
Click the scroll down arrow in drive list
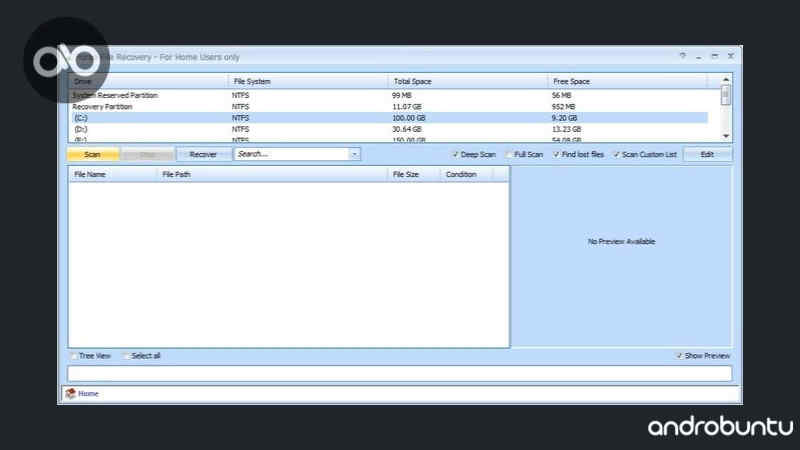click(726, 136)
